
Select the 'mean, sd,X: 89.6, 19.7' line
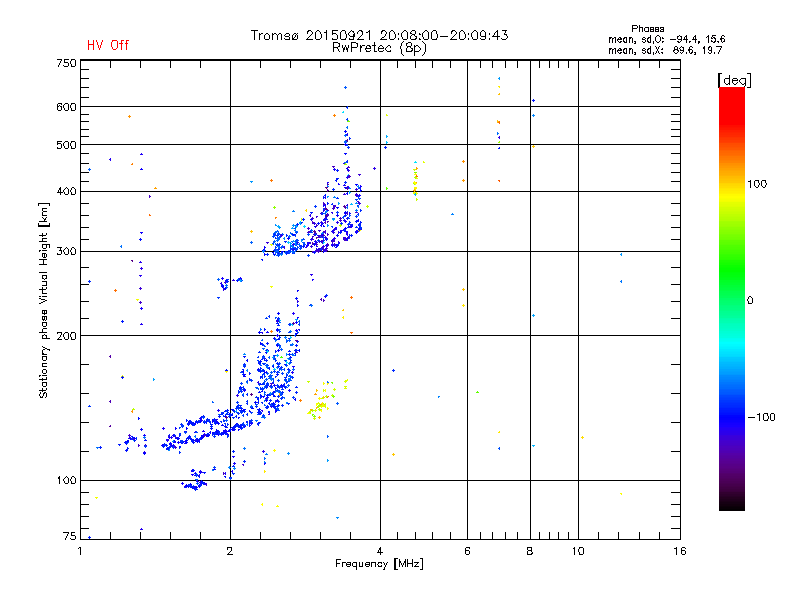click(x=665, y=50)
